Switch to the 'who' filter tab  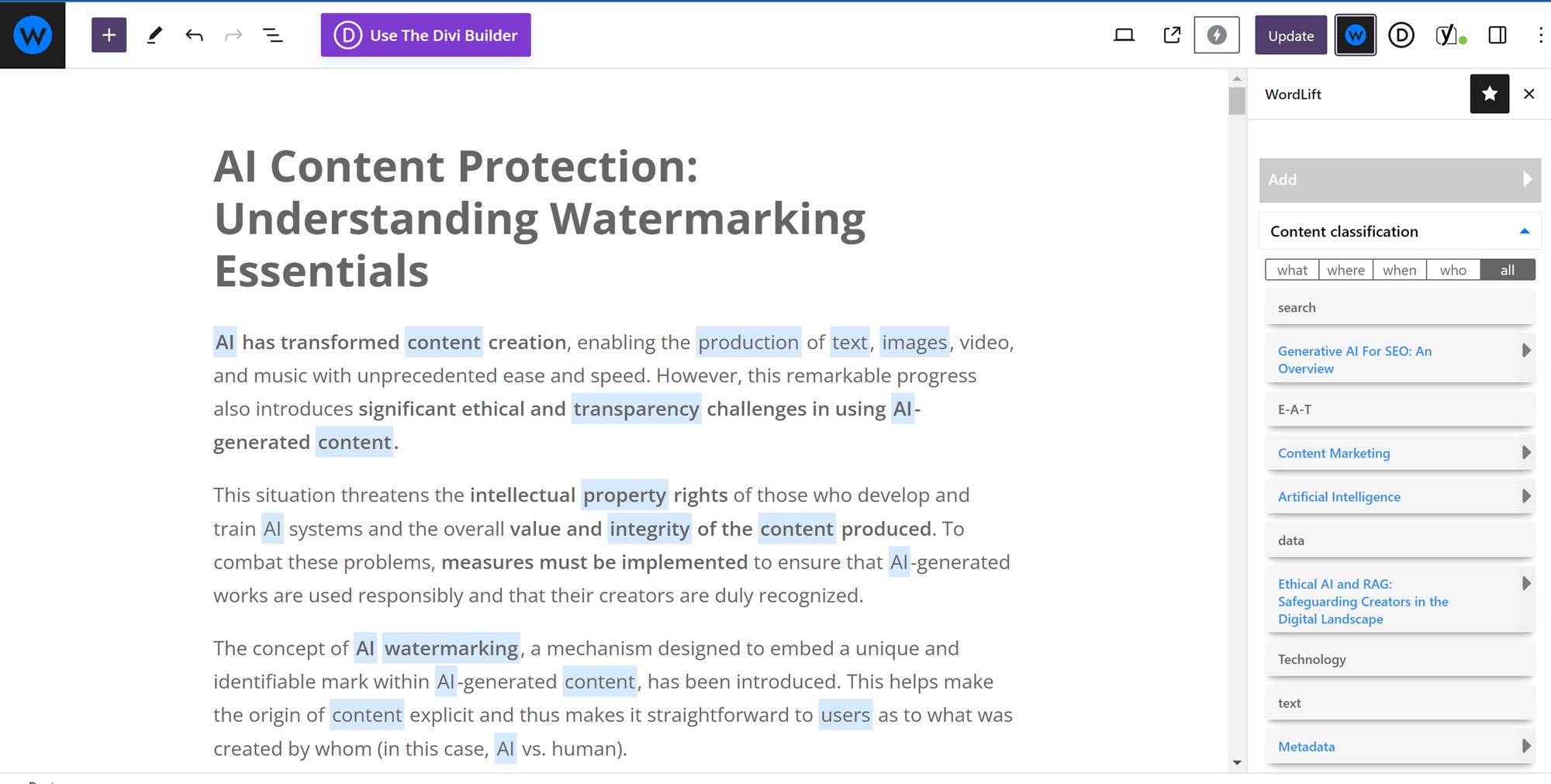pos(1453,270)
